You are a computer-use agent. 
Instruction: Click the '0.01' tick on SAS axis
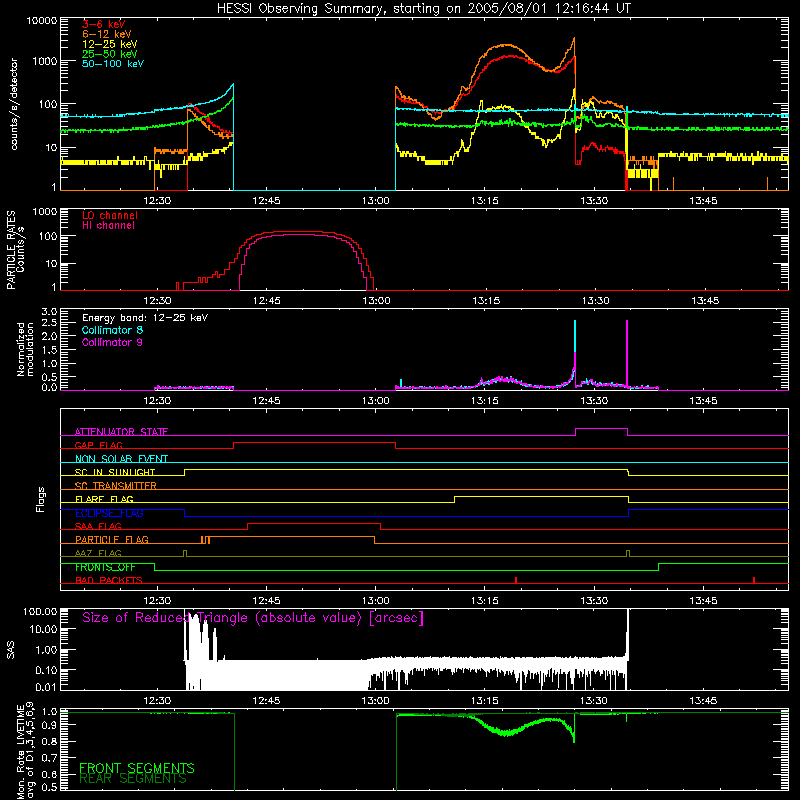coord(46,687)
